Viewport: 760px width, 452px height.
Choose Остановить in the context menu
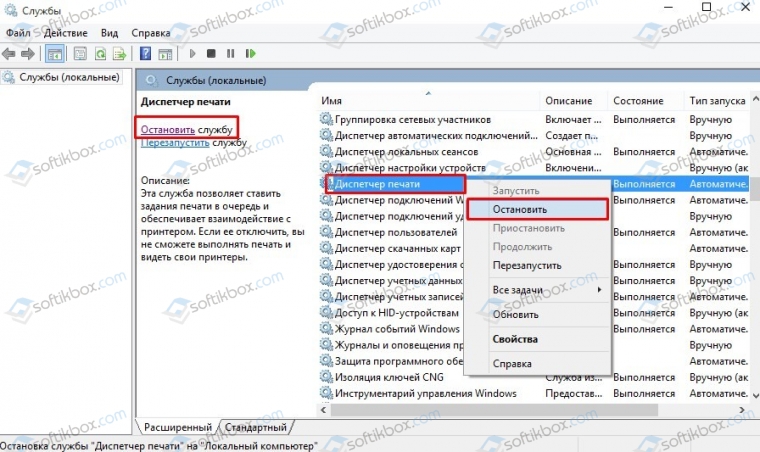537,209
